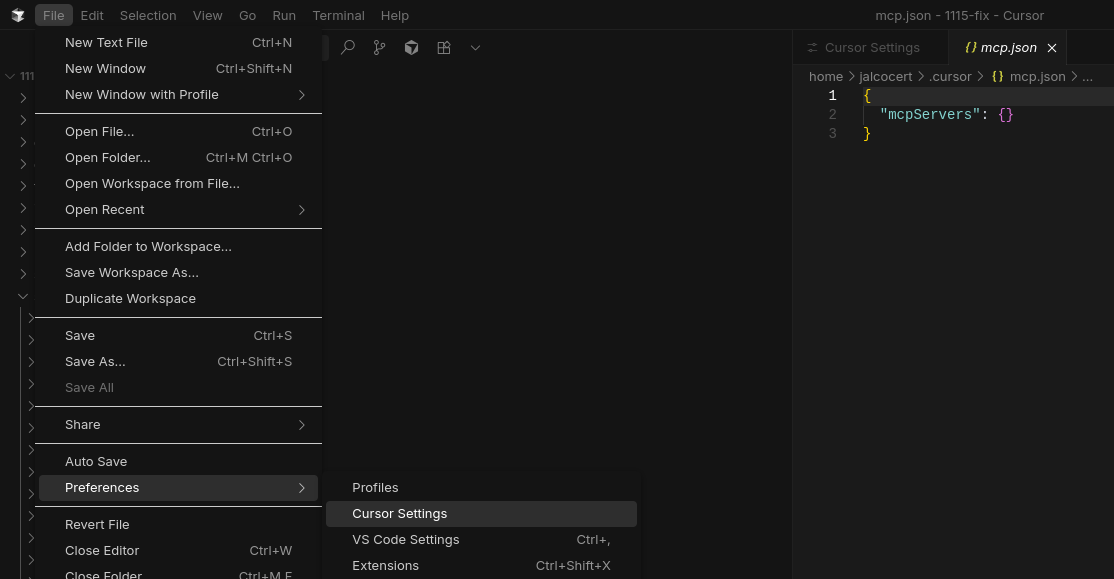
Task: Choose Save Workspace As...
Action: coord(178,273)
